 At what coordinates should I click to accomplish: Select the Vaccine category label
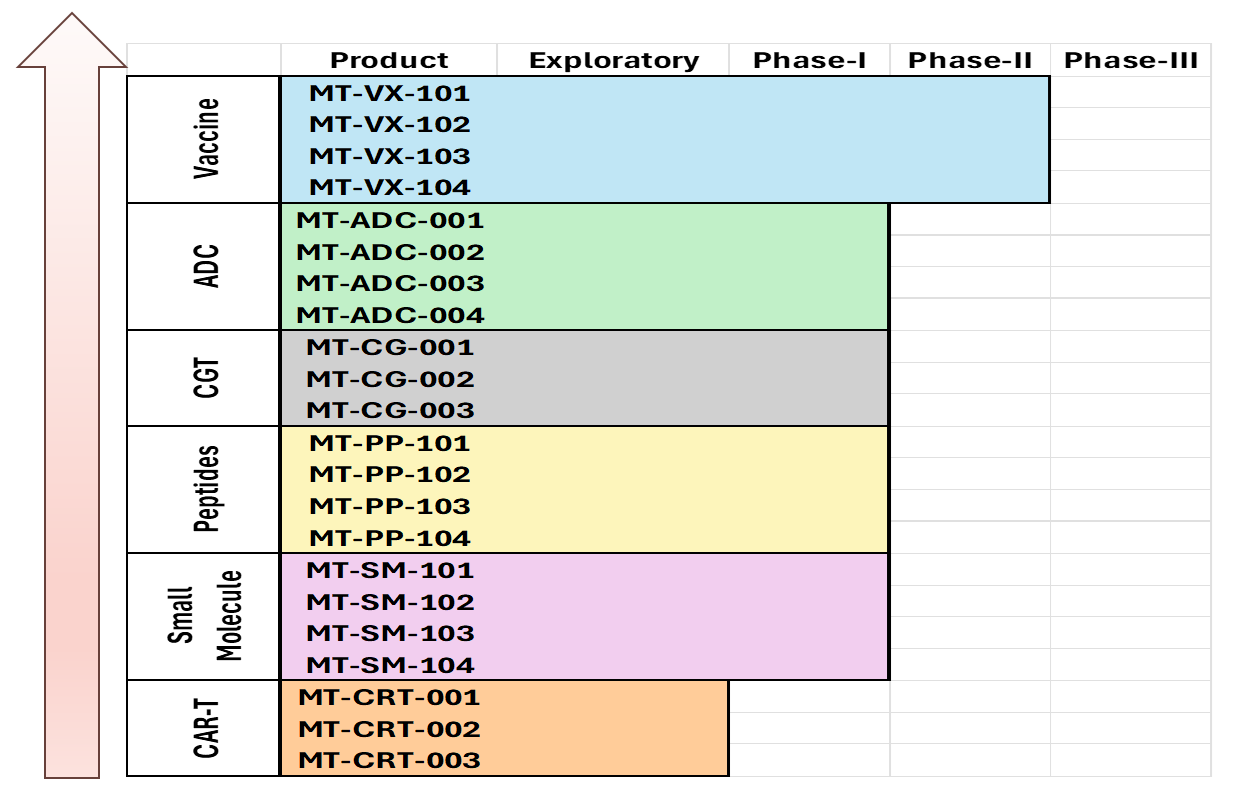pyautogui.click(x=206, y=139)
